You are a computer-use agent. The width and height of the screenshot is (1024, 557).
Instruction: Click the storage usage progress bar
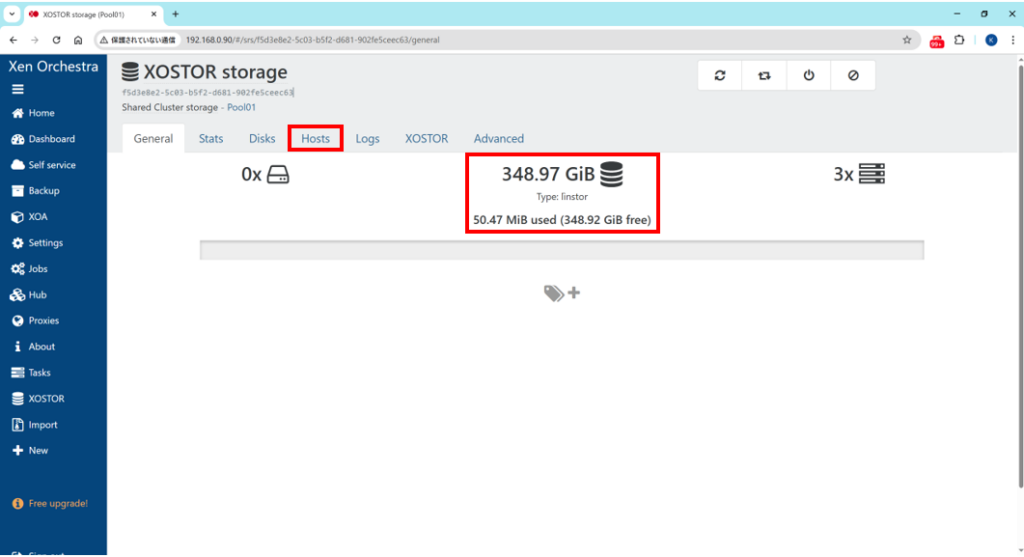point(561,250)
